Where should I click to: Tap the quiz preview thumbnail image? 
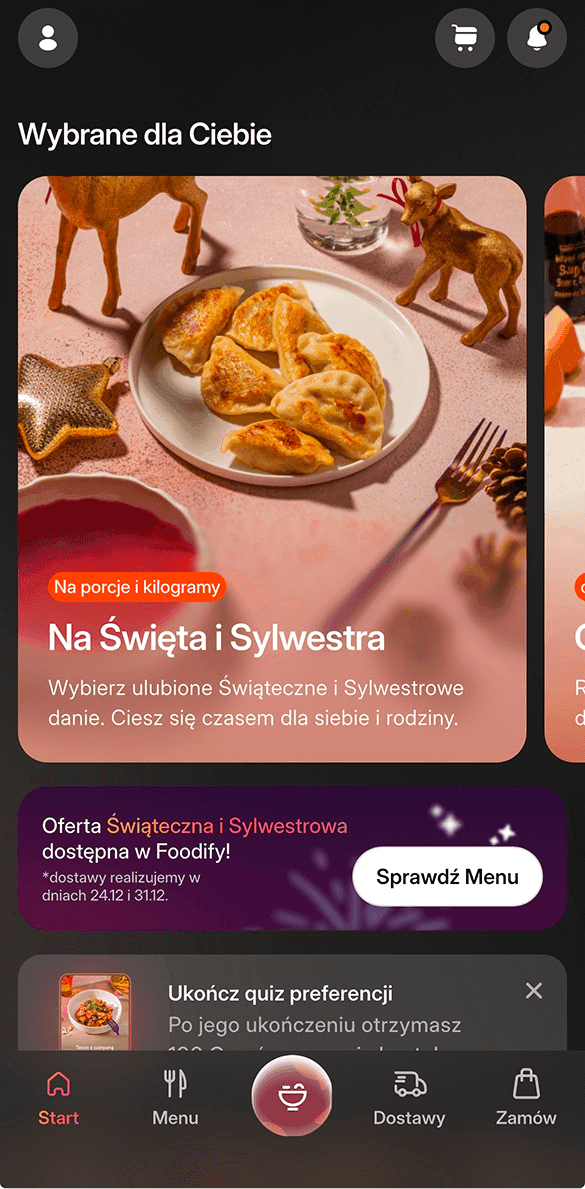(x=95, y=1012)
